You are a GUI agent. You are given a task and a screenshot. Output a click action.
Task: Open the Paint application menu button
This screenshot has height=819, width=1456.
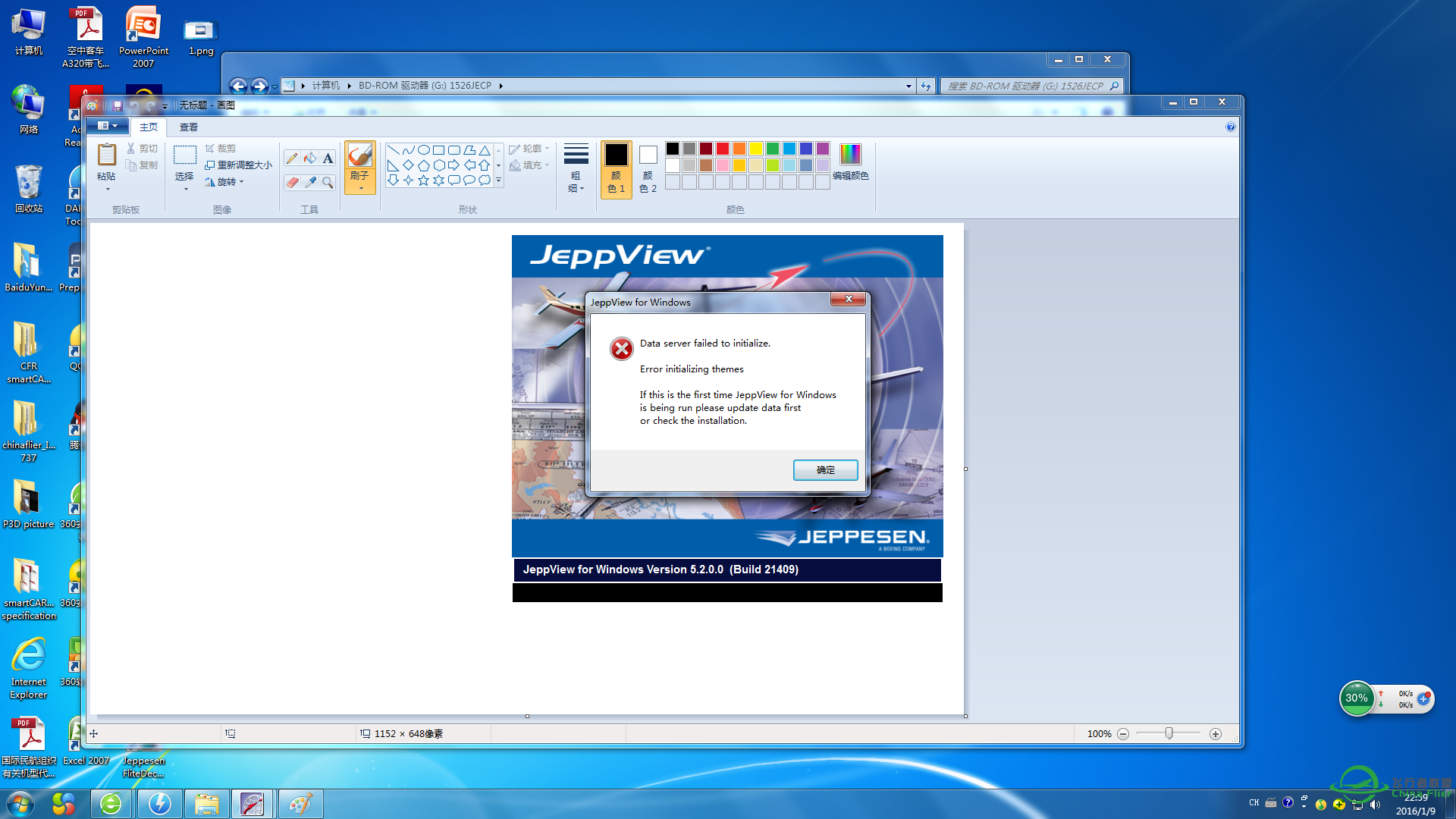tap(107, 126)
